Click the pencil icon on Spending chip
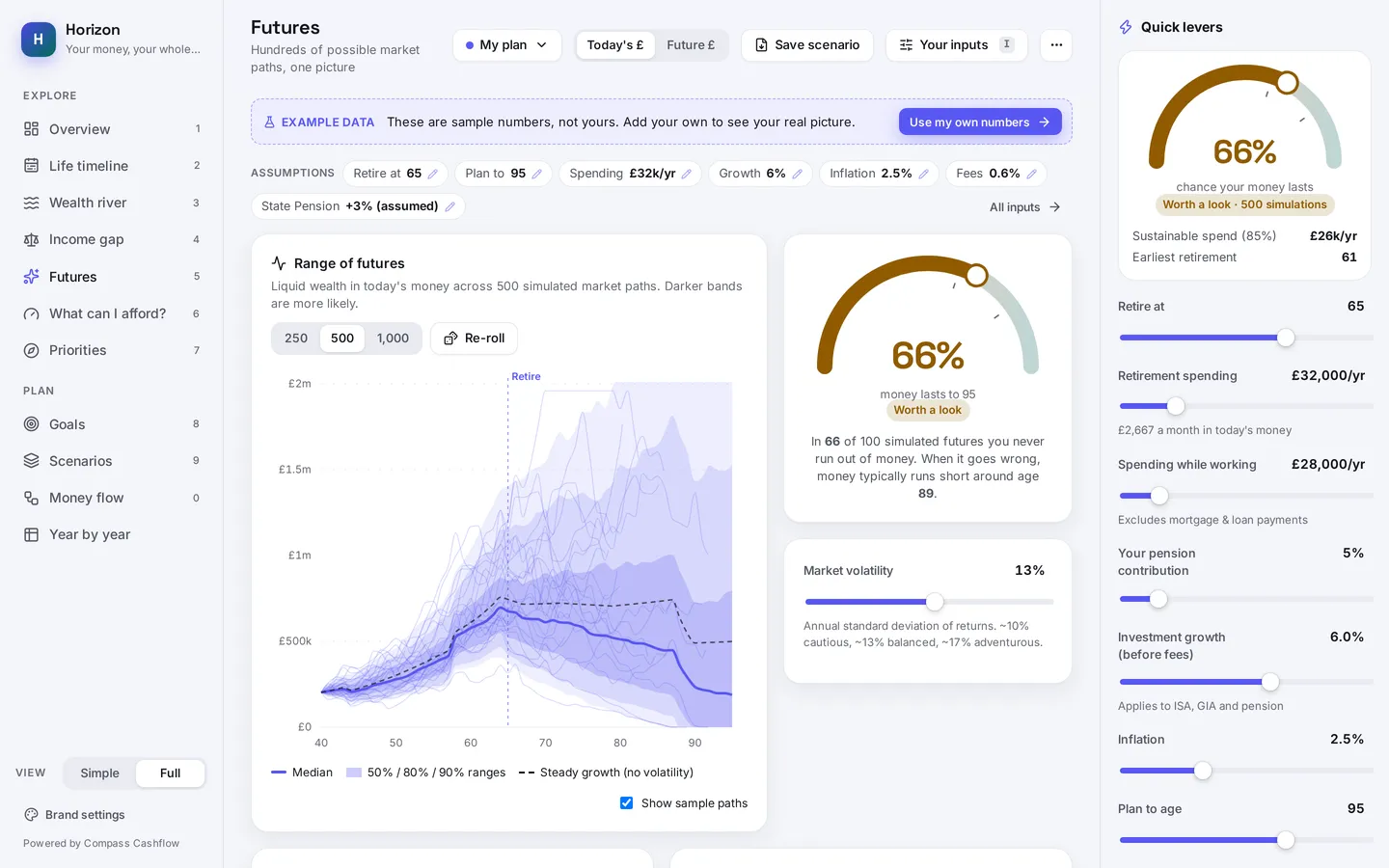This screenshot has height=868, width=1389. point(687,174)
